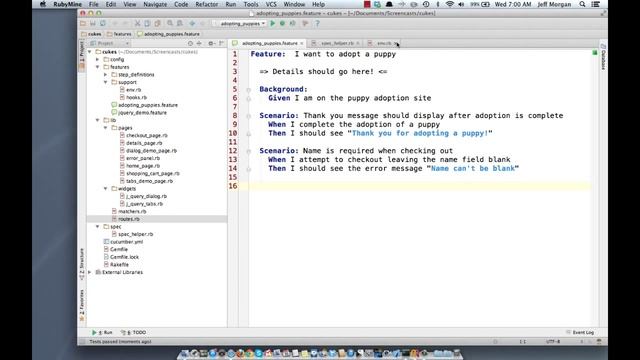Switch to the spec_helper.rb editor tab

click(x=337, y=43)
